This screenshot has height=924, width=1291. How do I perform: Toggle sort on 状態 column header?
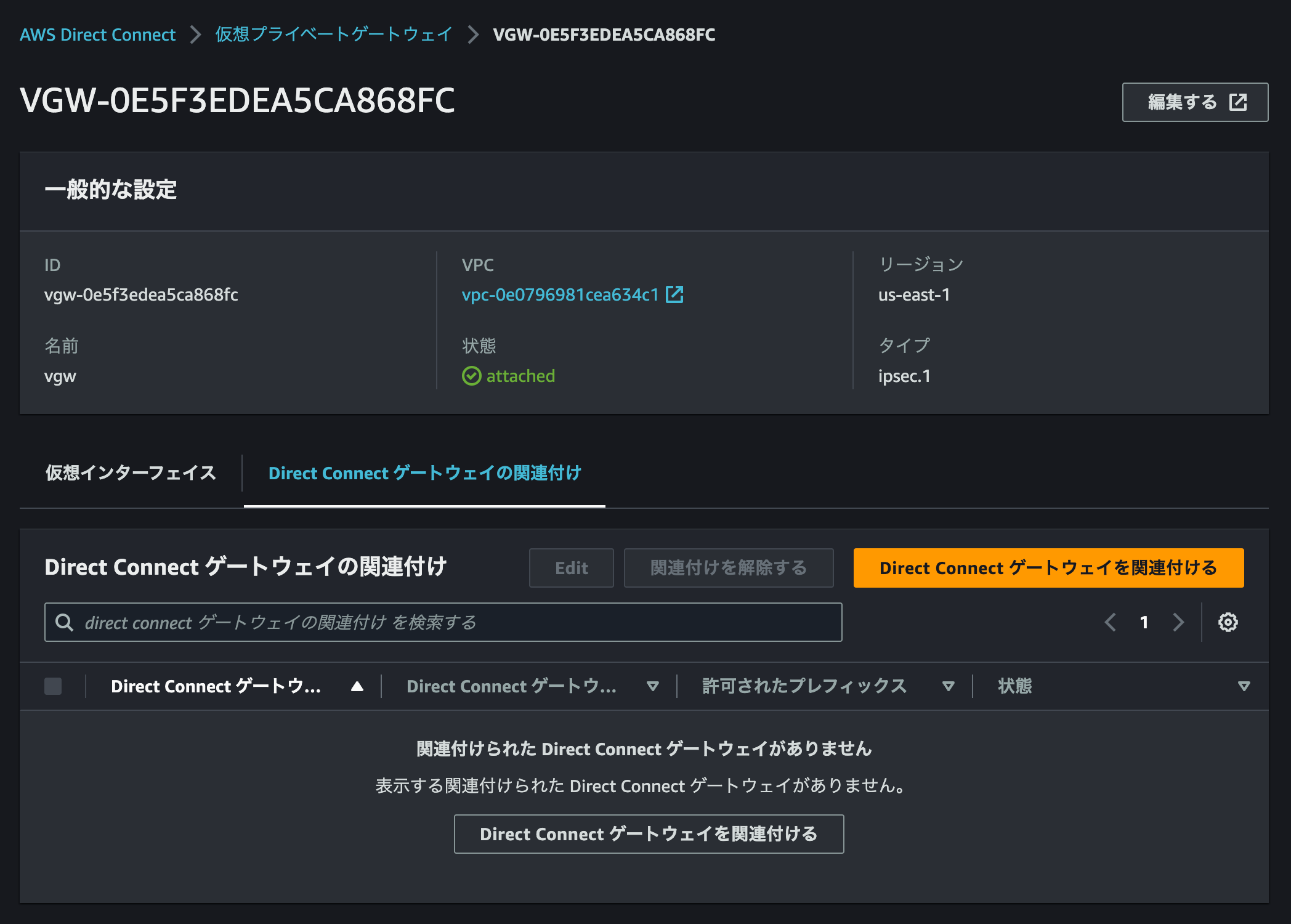coord(1014,686)
